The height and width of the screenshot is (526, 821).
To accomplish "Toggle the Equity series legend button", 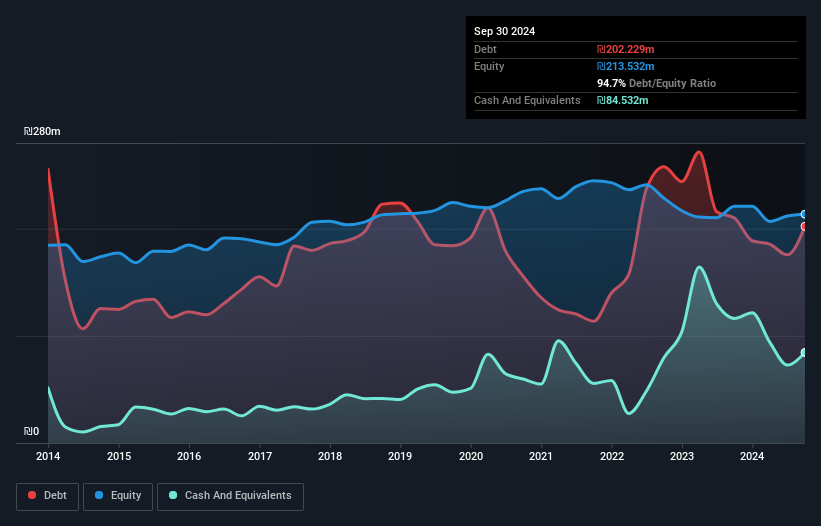I will pos(118,496).
